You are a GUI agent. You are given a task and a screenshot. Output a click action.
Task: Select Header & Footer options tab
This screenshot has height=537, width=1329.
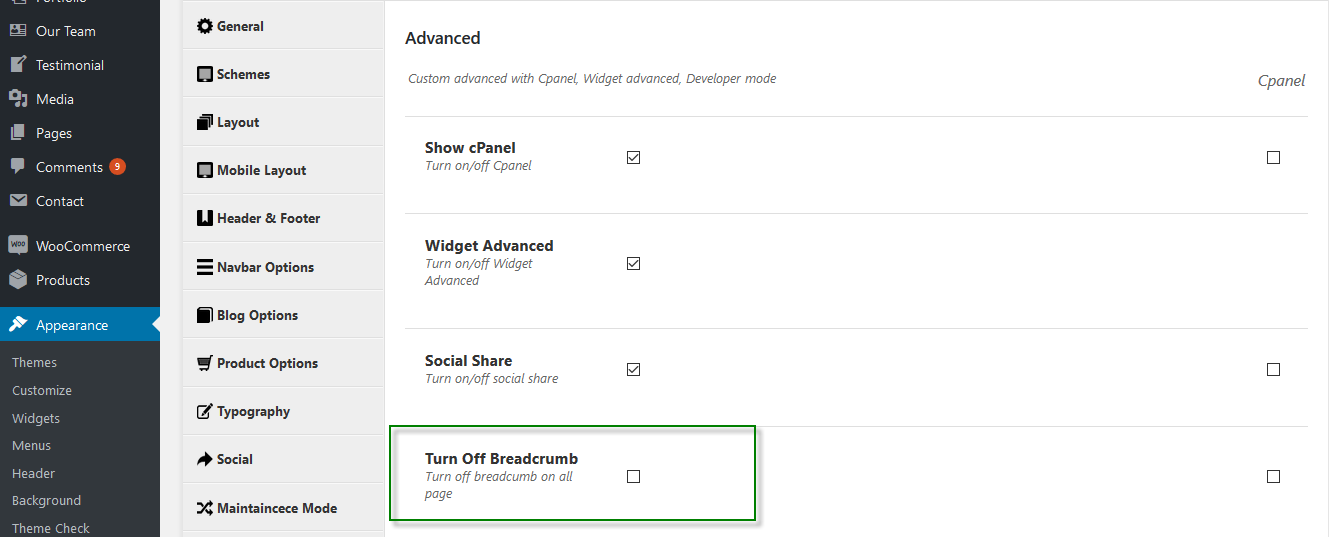pos(284,218)
